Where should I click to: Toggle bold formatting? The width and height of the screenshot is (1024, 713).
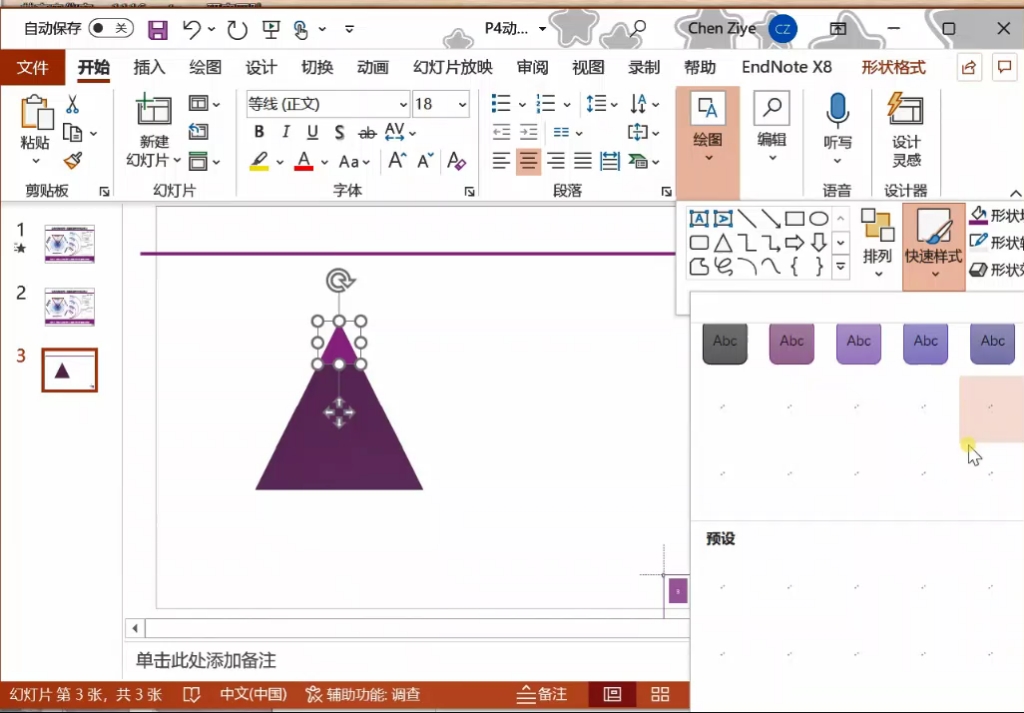pos(258,131)
